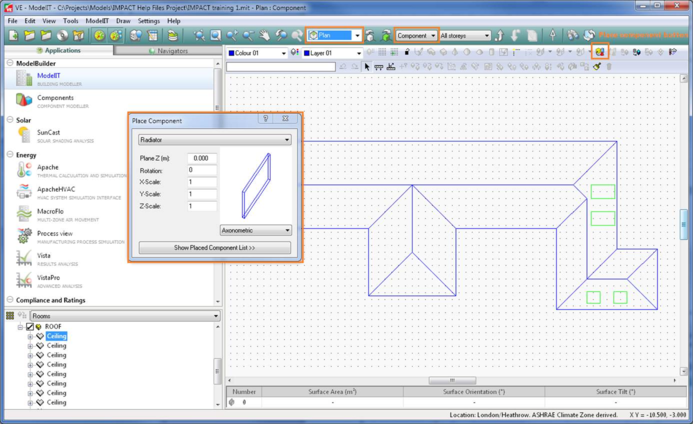
Task: Toggle the ROOF checkbox in tree
Action: [30, 327]
